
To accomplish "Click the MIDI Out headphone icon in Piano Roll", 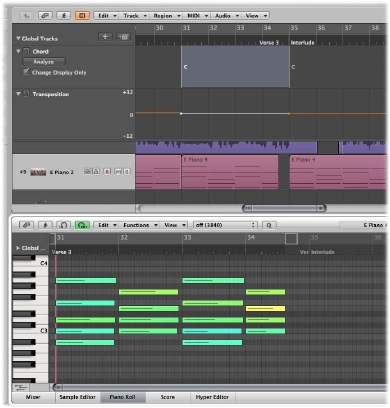I will coord(64,225).
